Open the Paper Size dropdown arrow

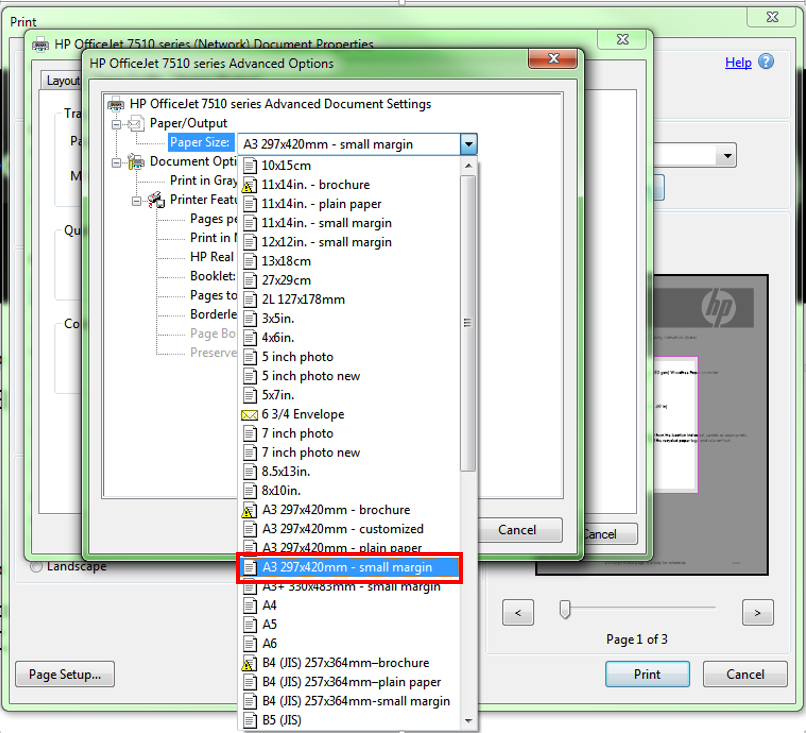(468, 144)
